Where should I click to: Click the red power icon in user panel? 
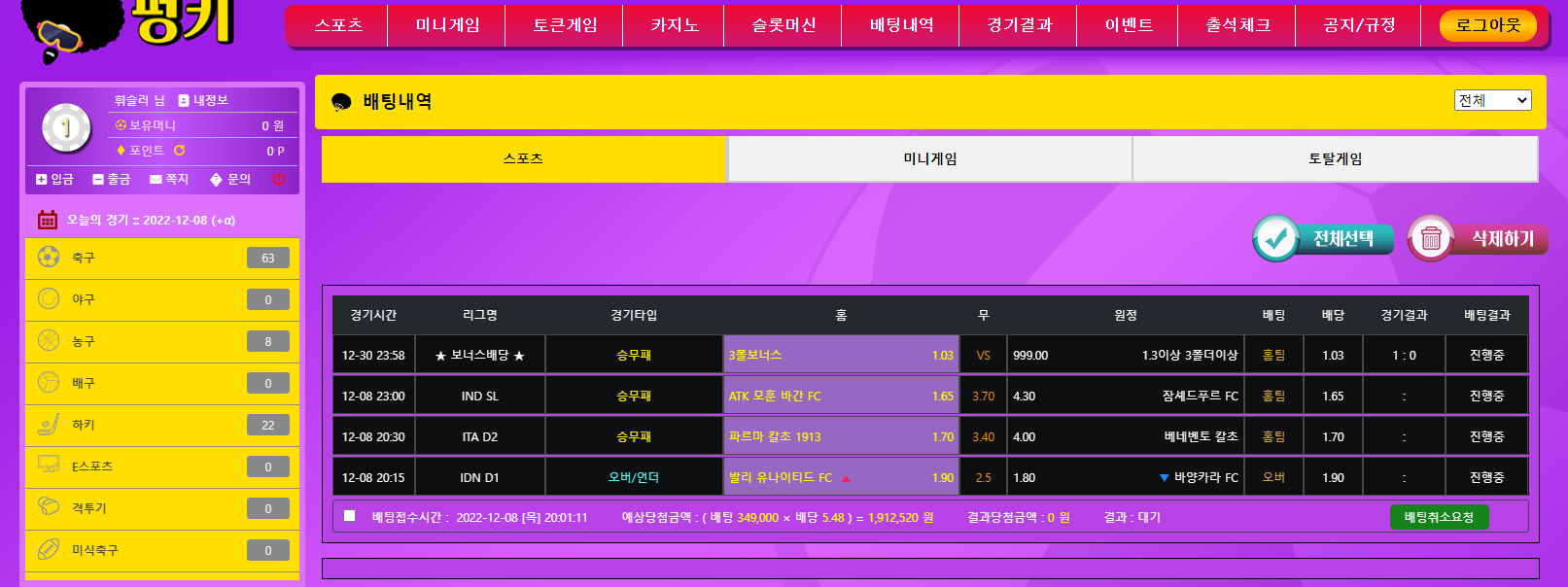click(x=279, y=179)
